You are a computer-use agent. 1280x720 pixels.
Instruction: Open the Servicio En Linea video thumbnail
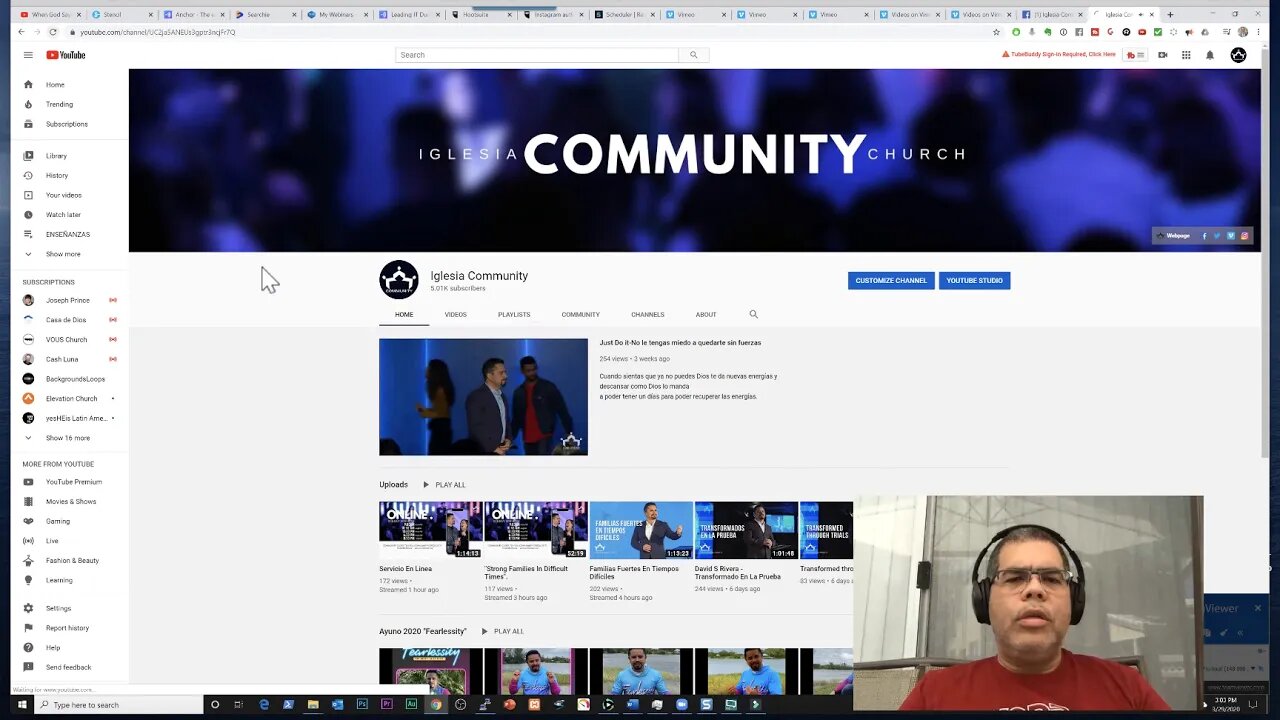click(430, 530)
